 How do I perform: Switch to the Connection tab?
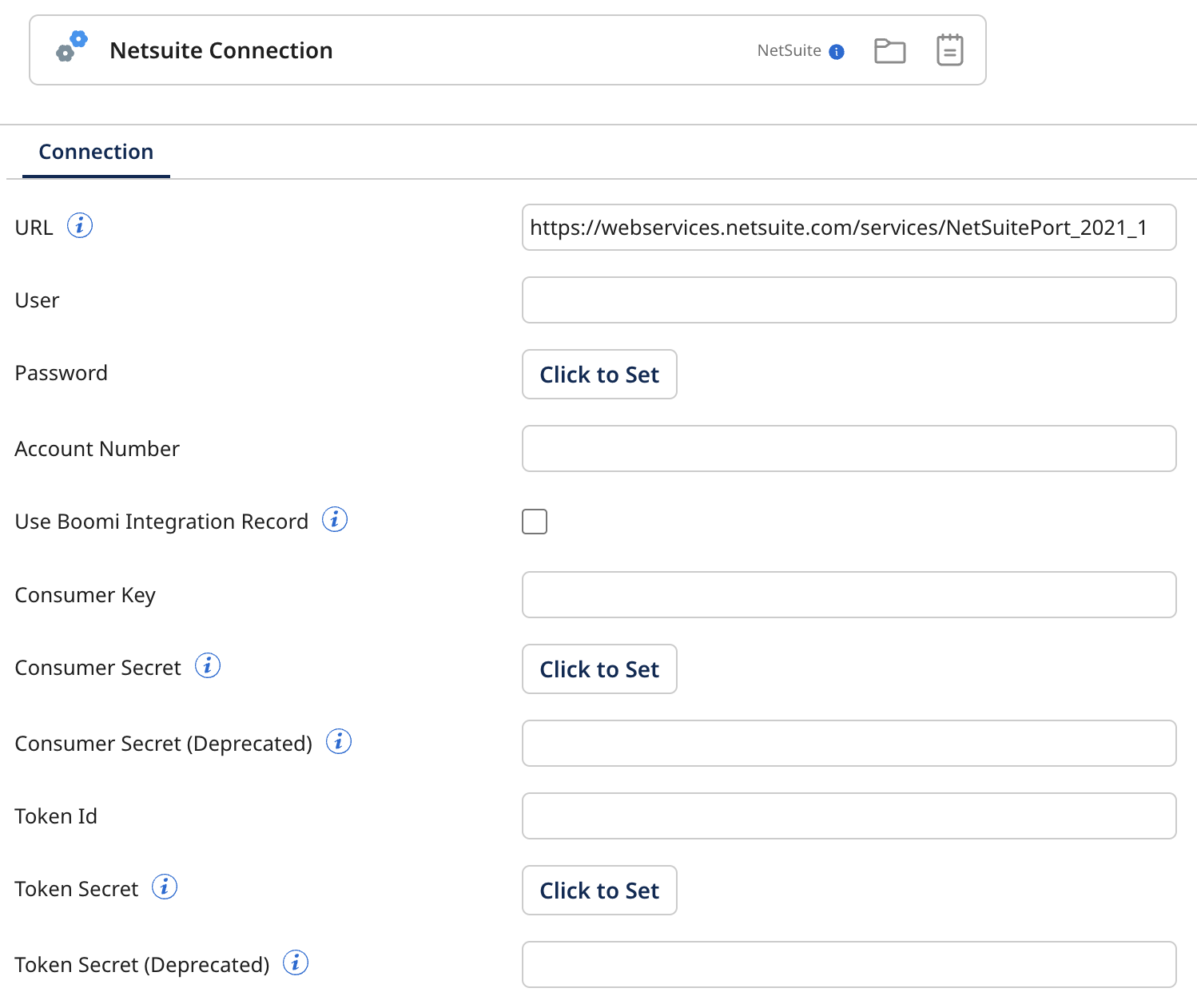pos(95,151)
